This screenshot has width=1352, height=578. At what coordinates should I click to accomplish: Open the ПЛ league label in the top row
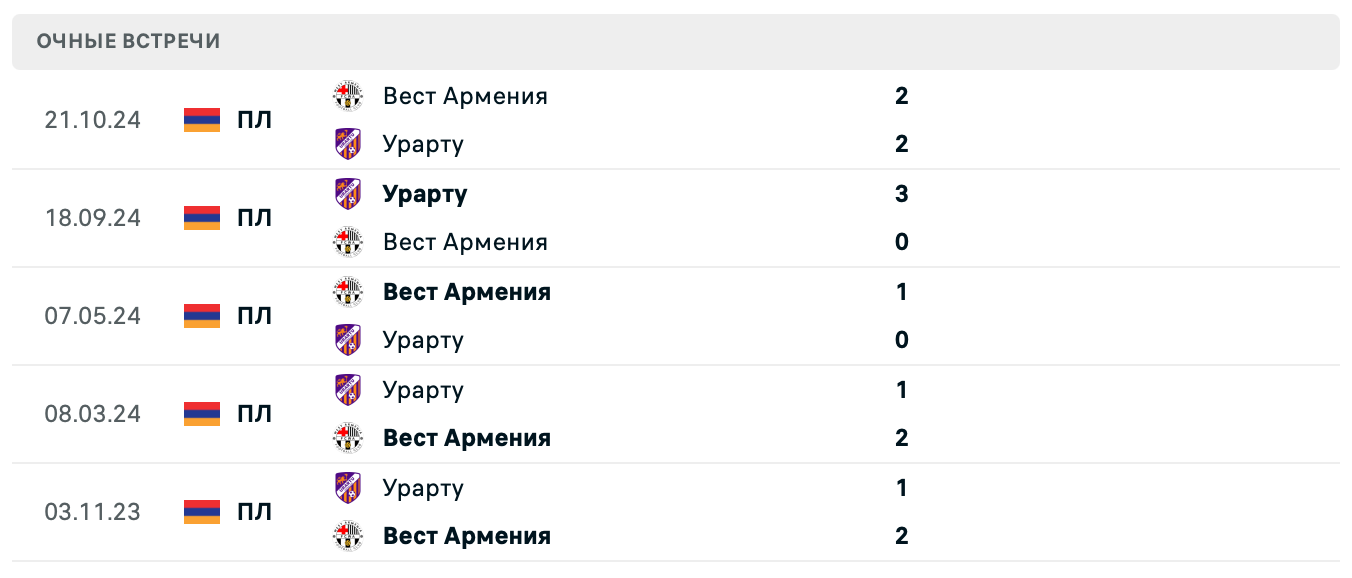256,120
